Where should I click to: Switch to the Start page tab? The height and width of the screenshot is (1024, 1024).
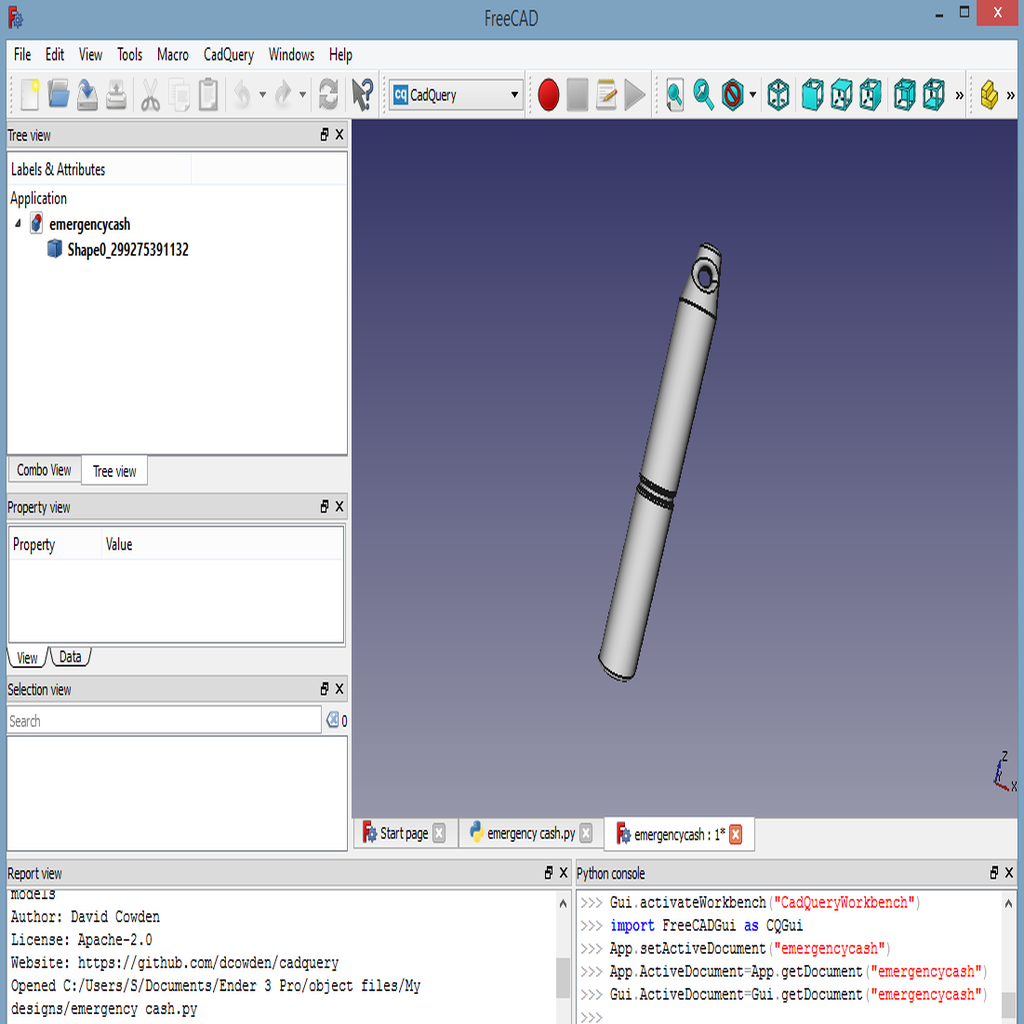404,833
